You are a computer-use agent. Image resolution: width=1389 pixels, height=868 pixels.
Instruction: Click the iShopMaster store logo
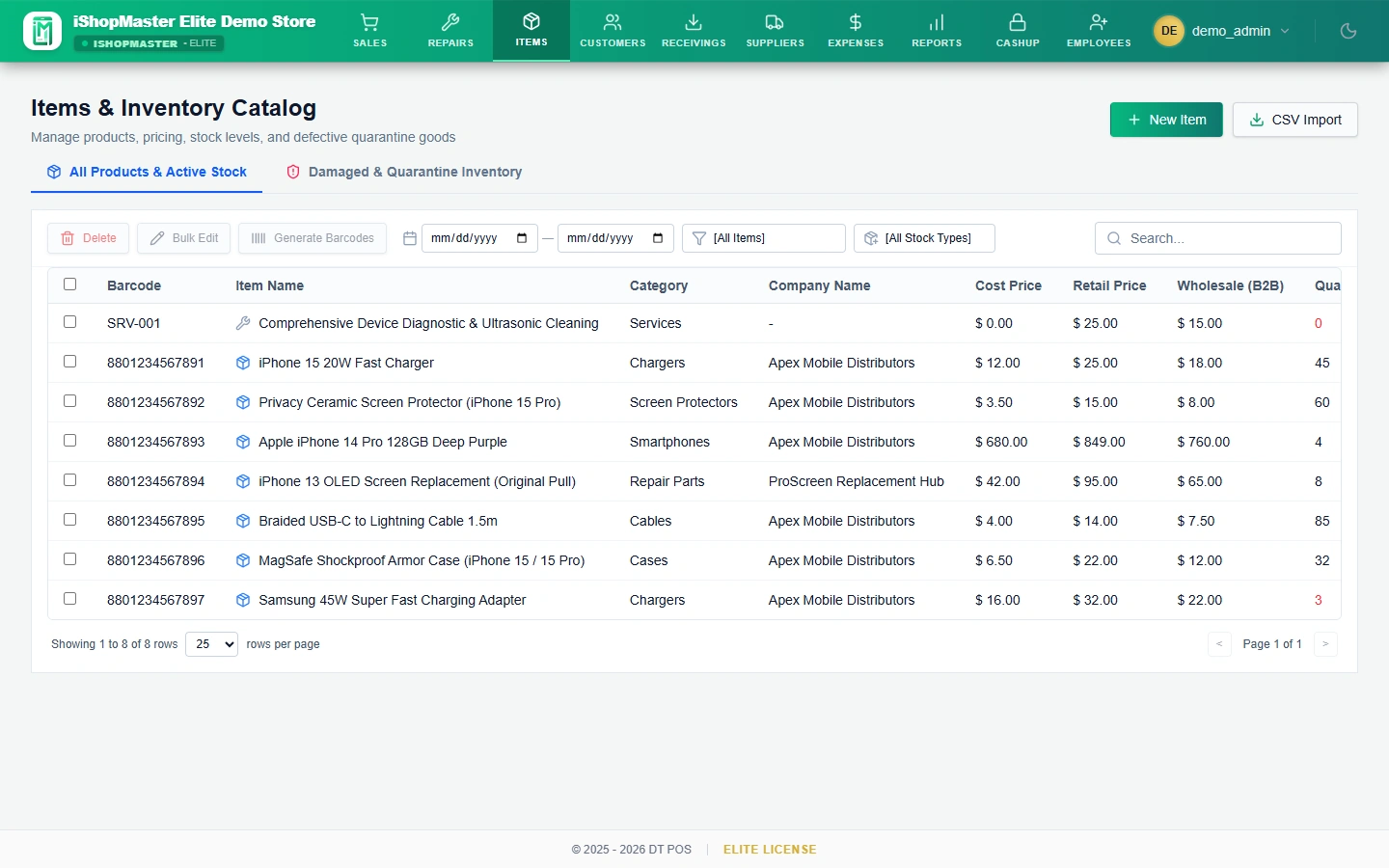[42, 31]
